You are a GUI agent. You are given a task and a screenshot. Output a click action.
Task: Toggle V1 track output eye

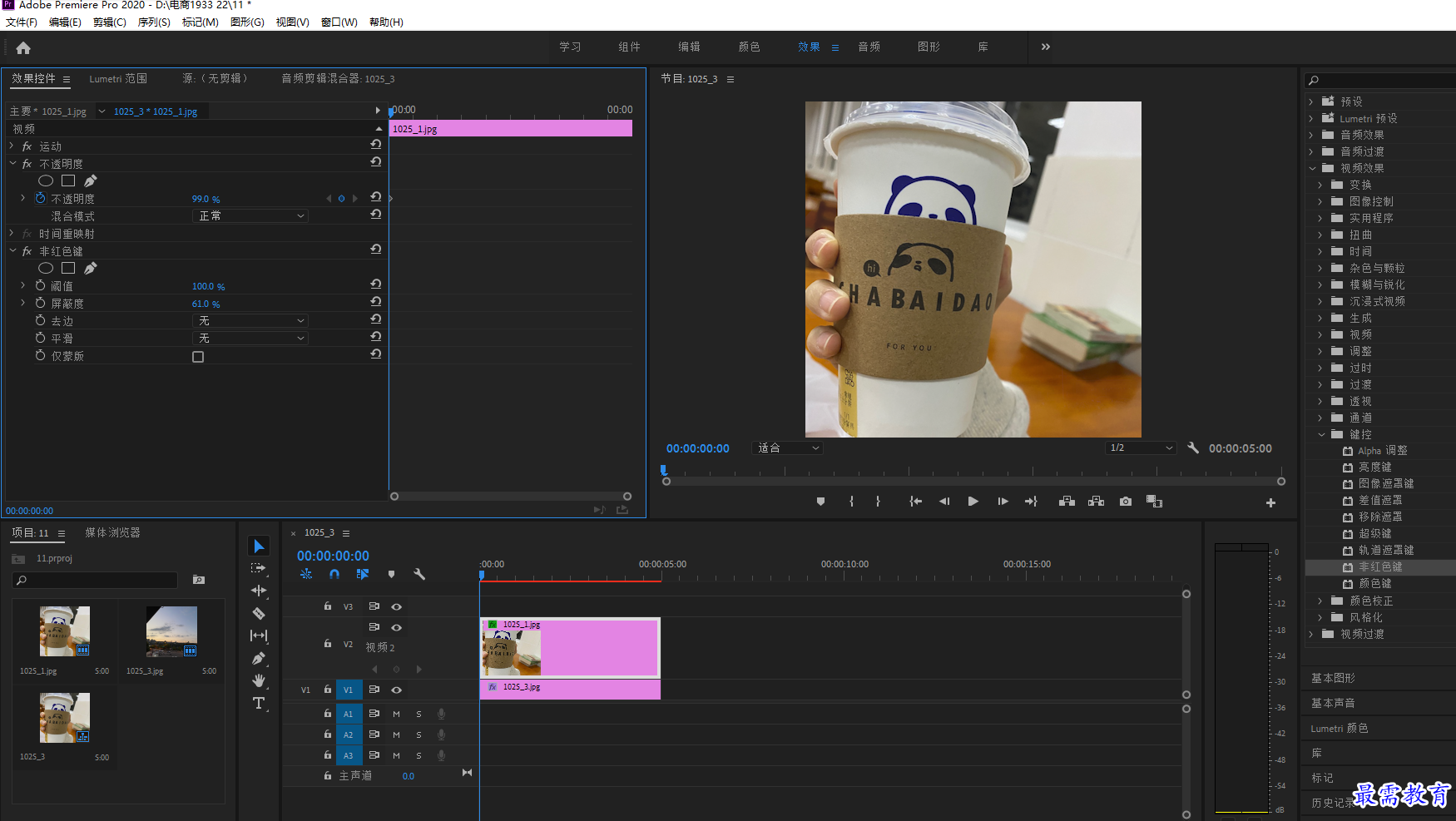tap(397, 690)
